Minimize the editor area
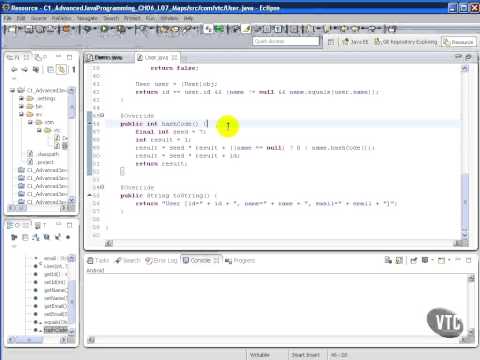Viewport: 480px width, 360px height. coord(458,57)
